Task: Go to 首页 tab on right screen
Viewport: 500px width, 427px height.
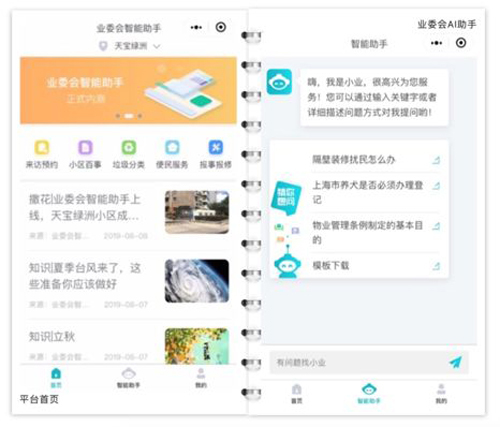Action: click(297, 394)
